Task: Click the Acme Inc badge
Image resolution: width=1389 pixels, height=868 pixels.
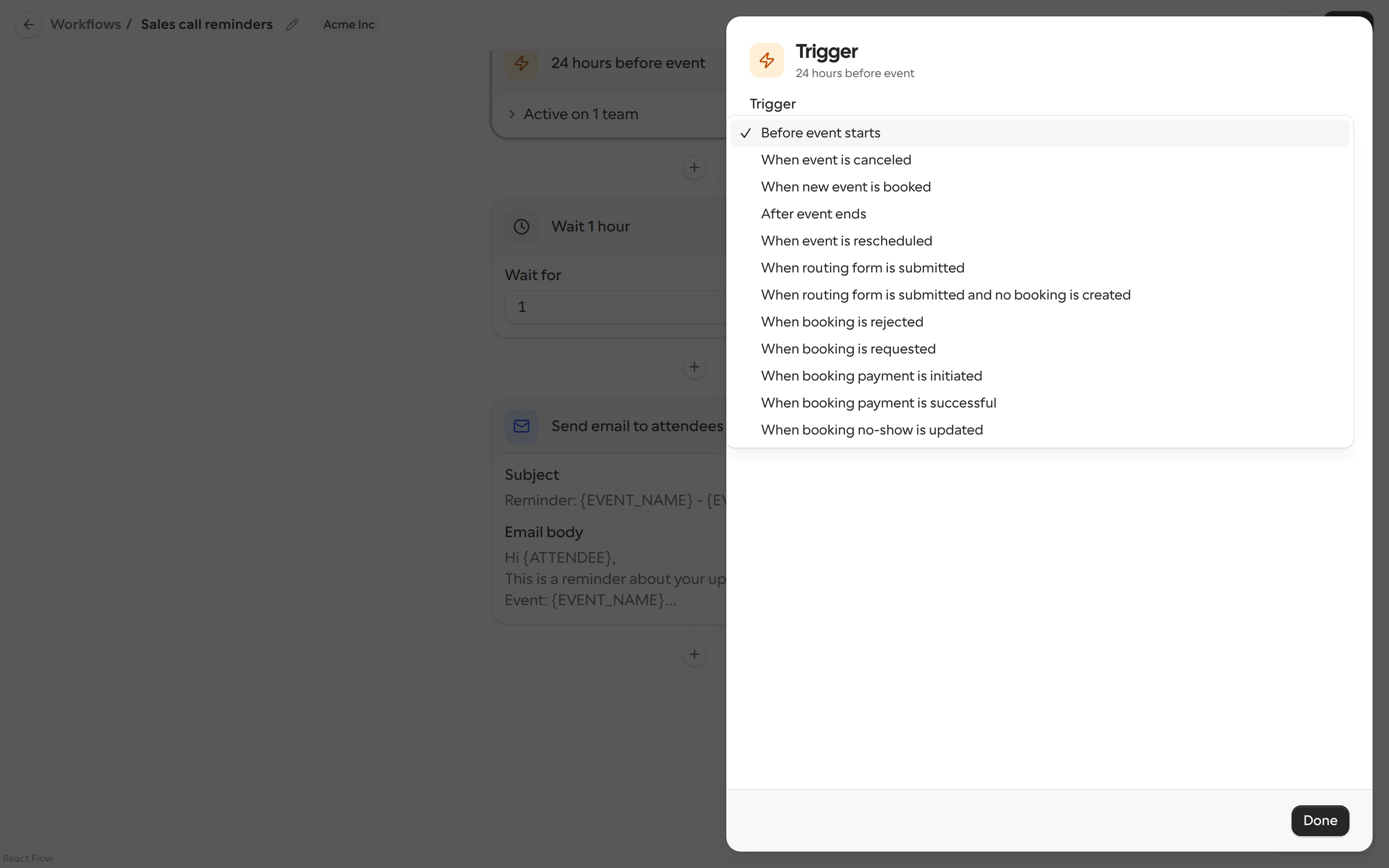Action: [348, 25]
